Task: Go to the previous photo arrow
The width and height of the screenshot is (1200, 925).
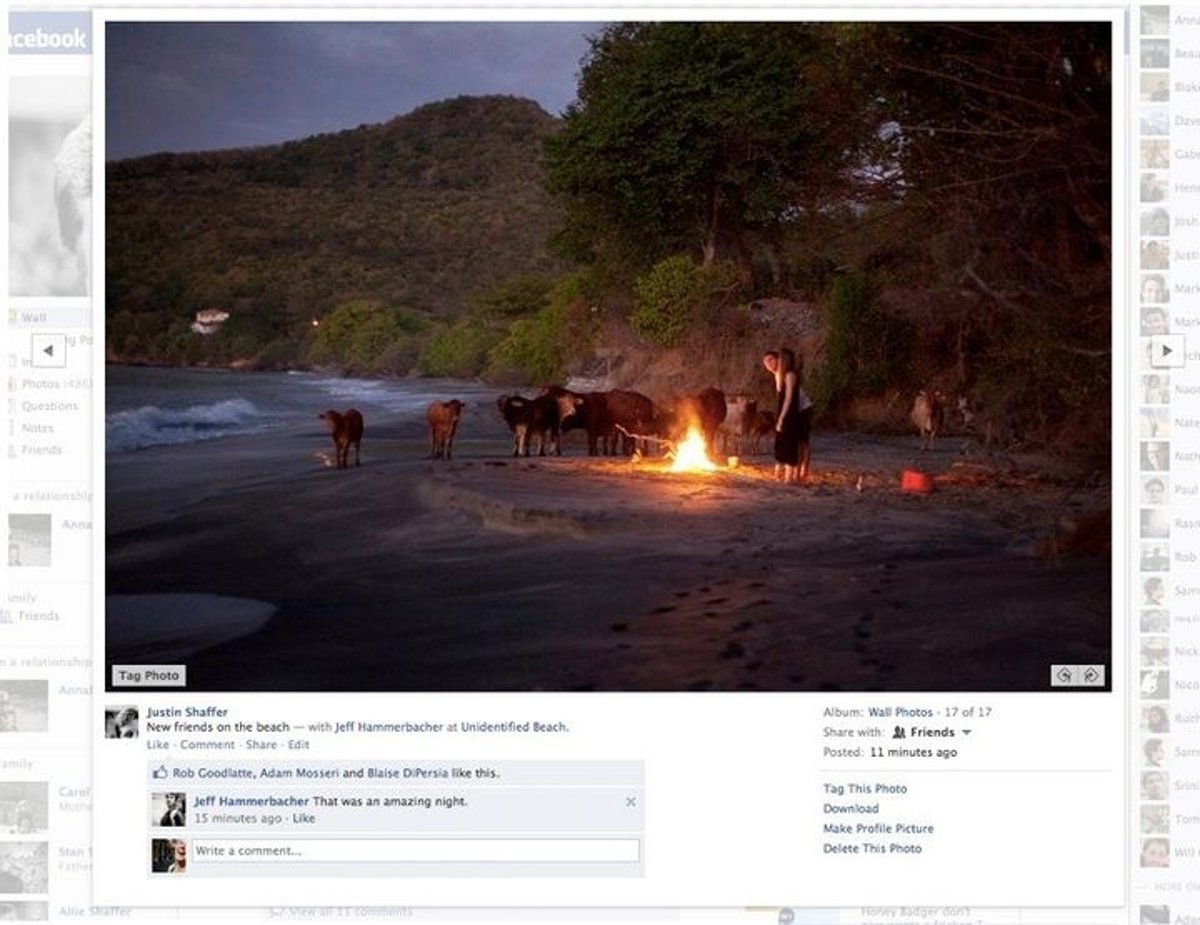Action: tap(48, 350)
